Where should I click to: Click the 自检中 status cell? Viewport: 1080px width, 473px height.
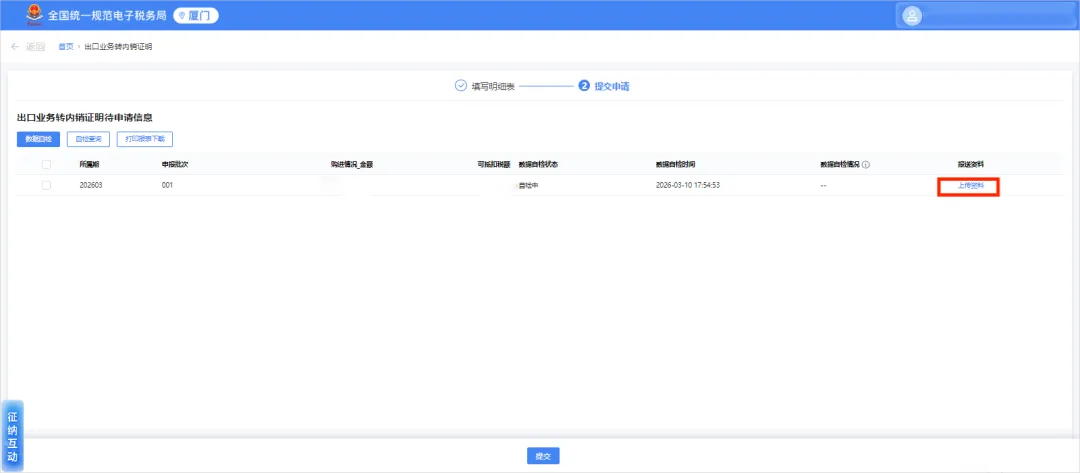pyautogui.click(x=528, y=186)
